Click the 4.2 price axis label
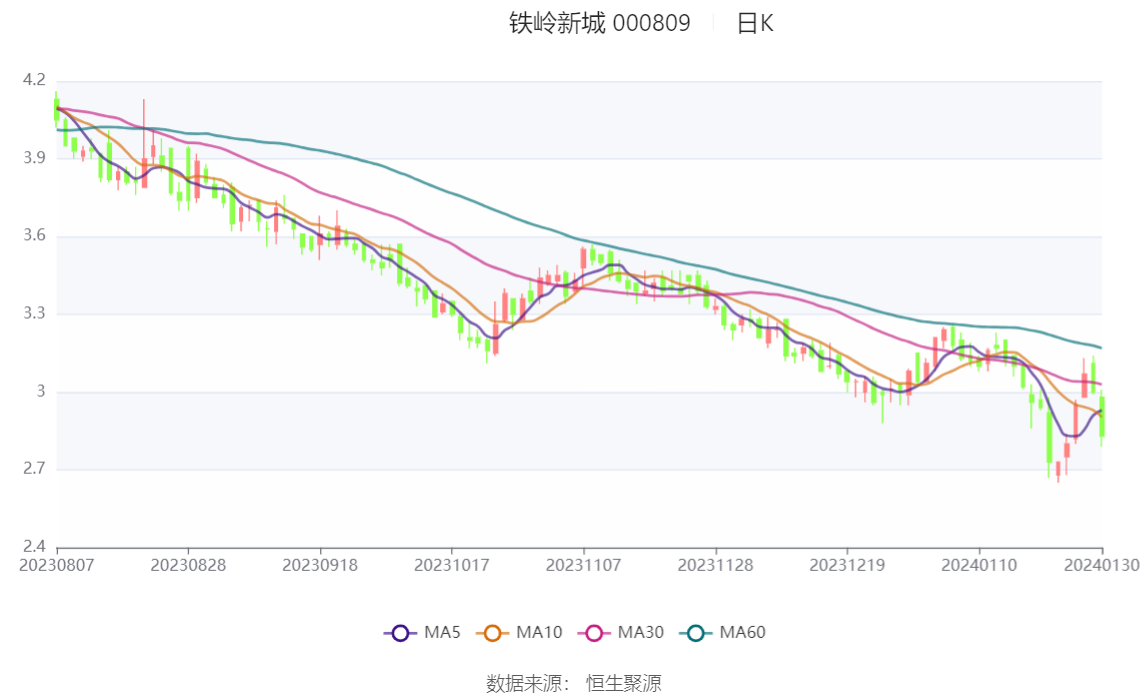 tap(34, 80)
